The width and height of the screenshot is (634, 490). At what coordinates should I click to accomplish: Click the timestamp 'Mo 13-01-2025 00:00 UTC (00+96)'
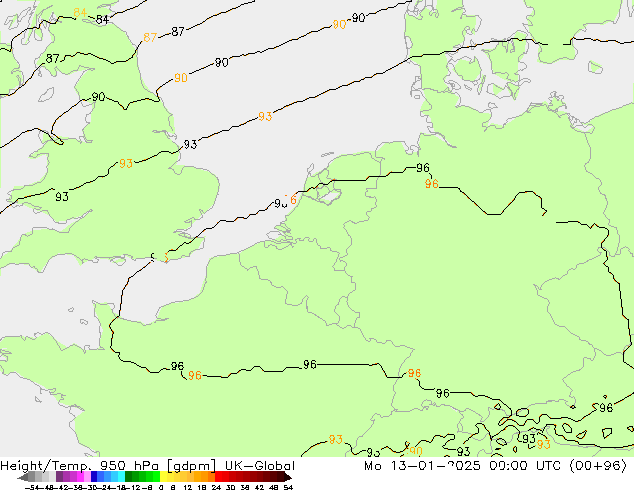coord(495,465)
